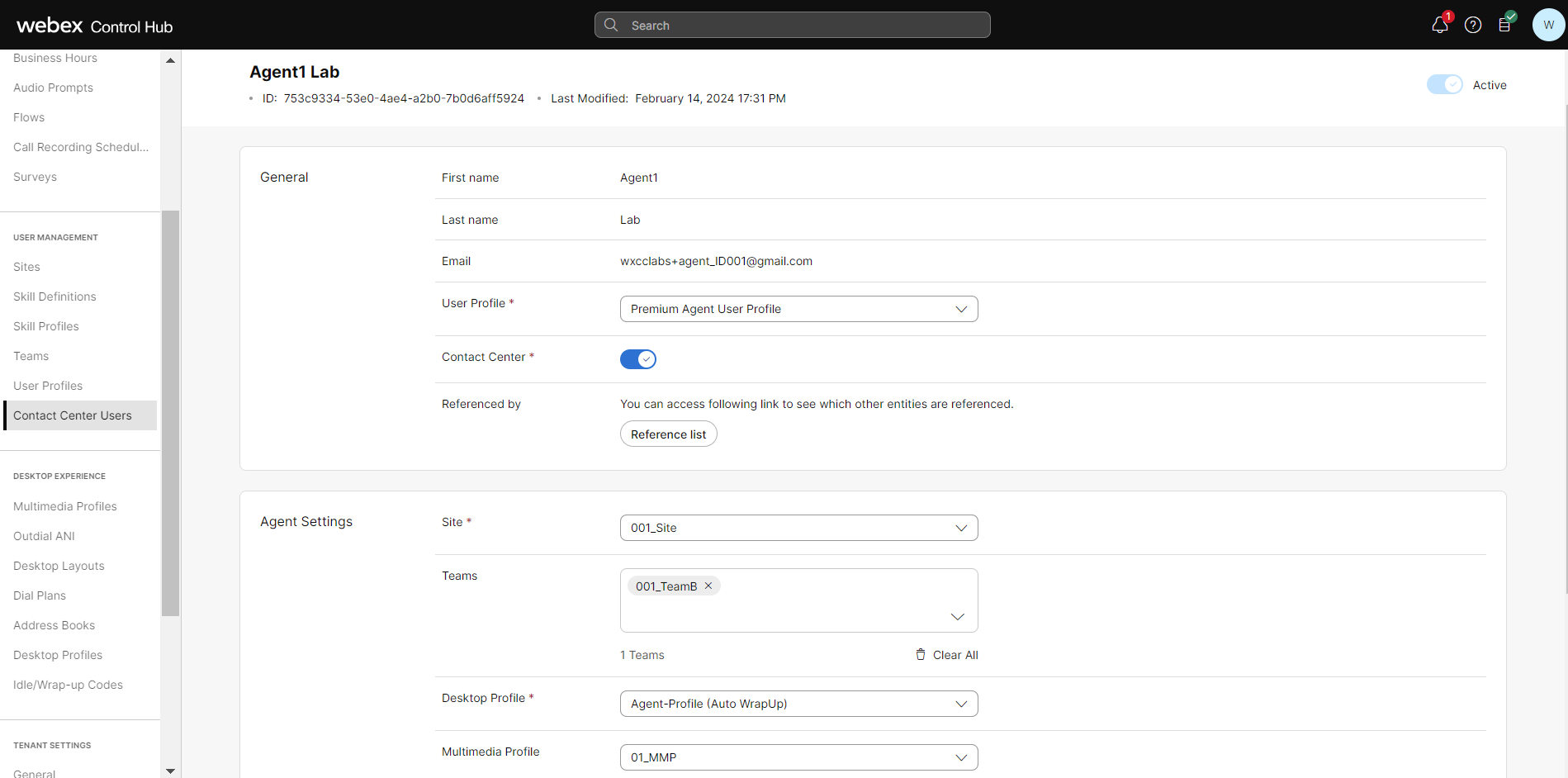Image resolution: width=1568 pixels, height=778 pixels.
Task: Open Skill Profiles in sidebar
Action: (x=46, y=326)
